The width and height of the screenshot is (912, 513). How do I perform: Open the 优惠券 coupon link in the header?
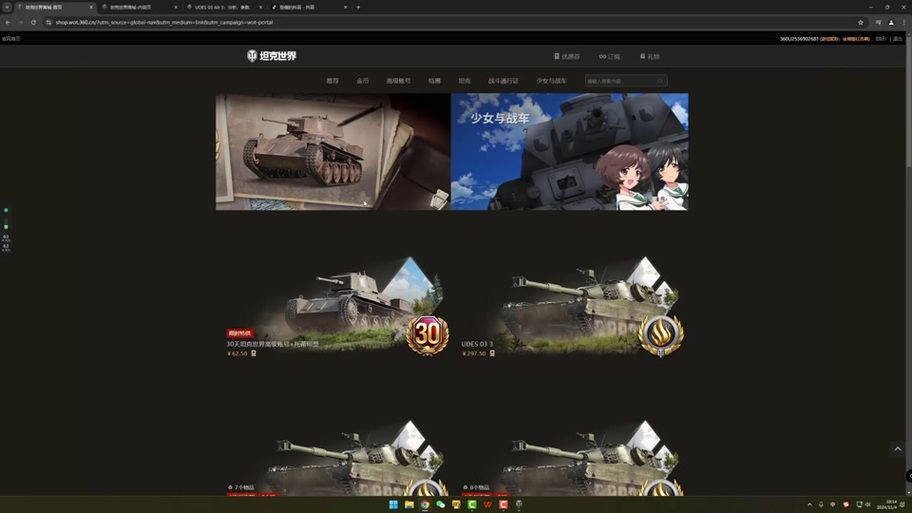pyautogui.click(x=567, y=56)
